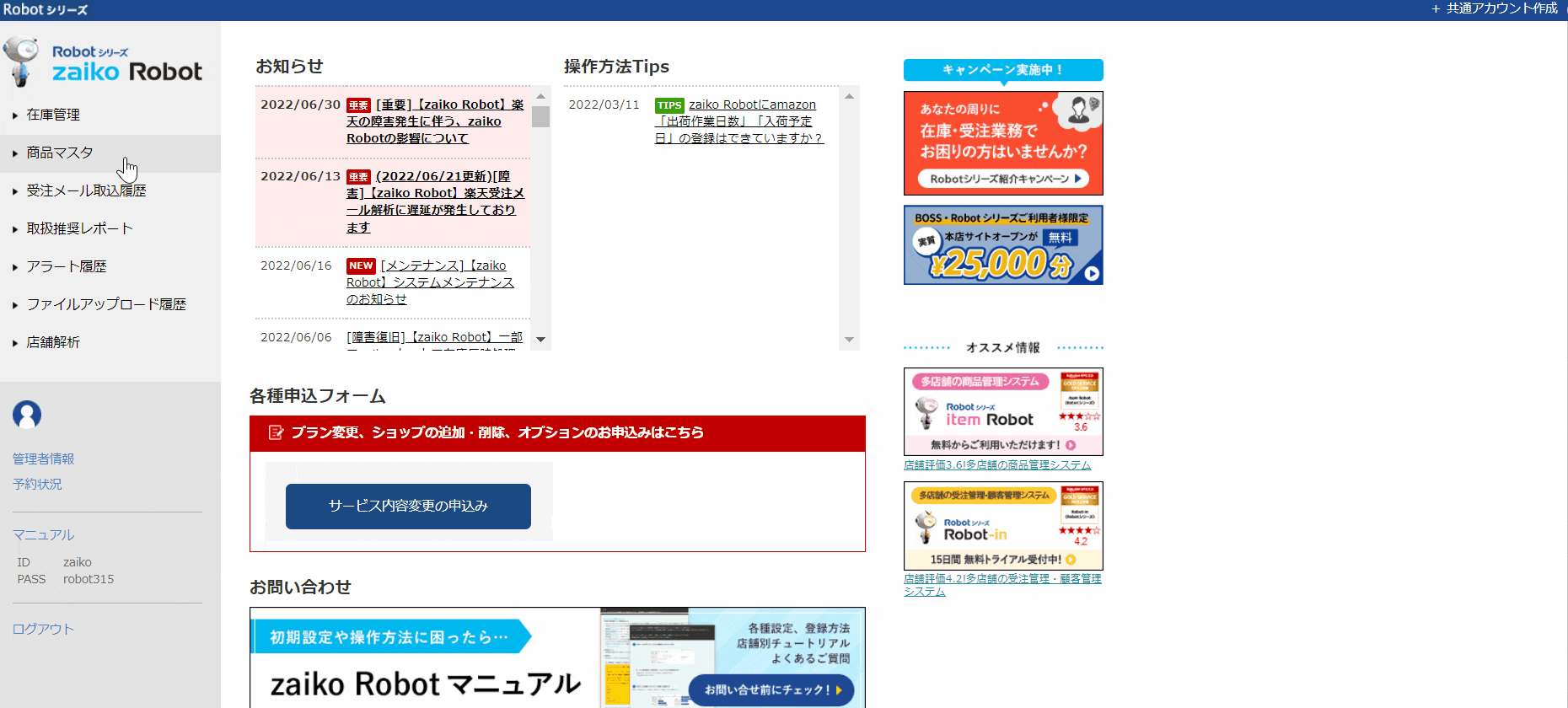Screen dimensions: 1568x708
Task: Click the red NEW badge on maintenance notice
Action: pyautogui.click(x=361, y=265)
